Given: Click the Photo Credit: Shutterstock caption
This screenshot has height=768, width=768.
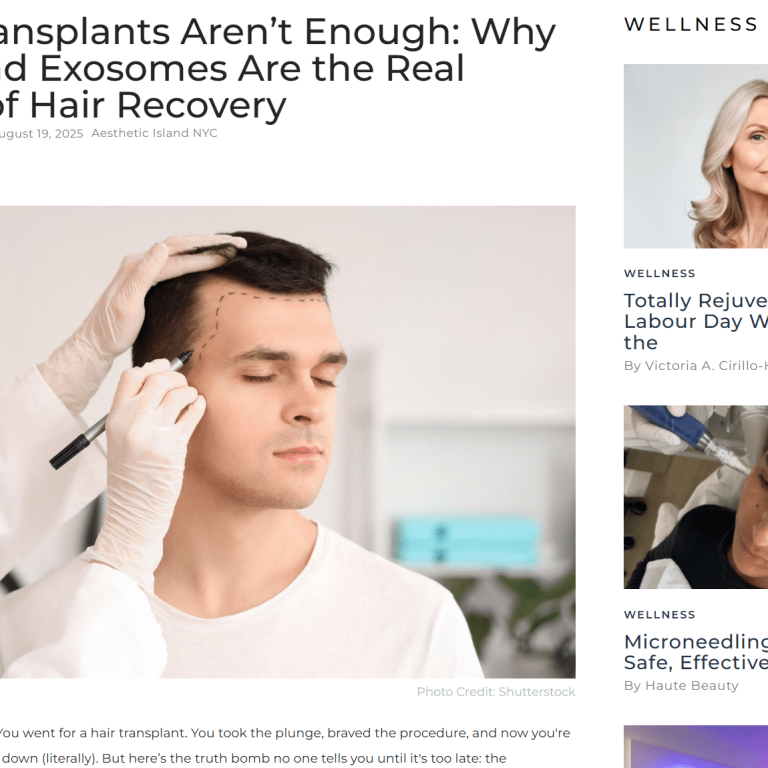Looking at the screenshot, I should pos(496,692).
